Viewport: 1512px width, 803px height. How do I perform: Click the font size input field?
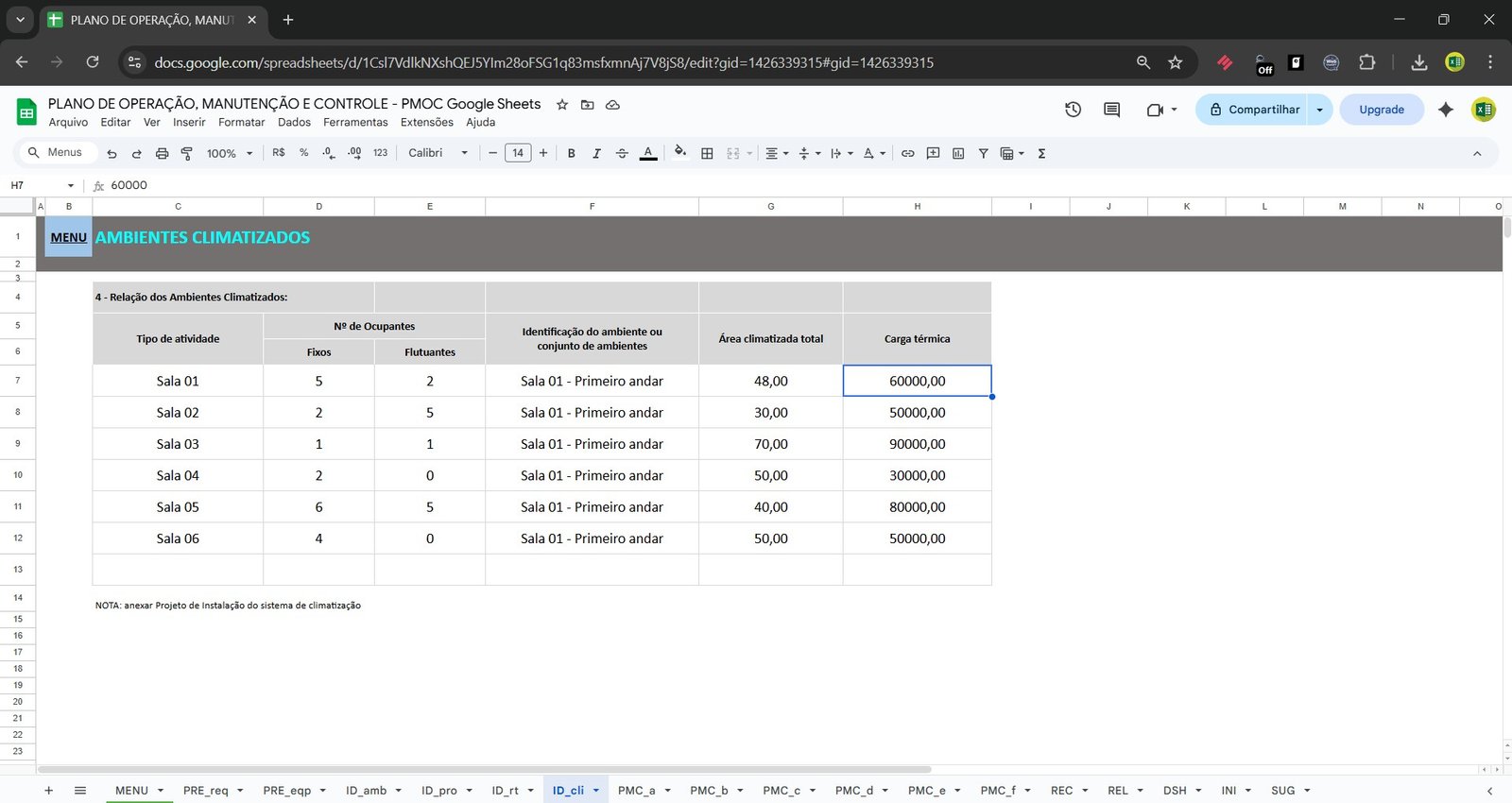[x=518, y=153]
